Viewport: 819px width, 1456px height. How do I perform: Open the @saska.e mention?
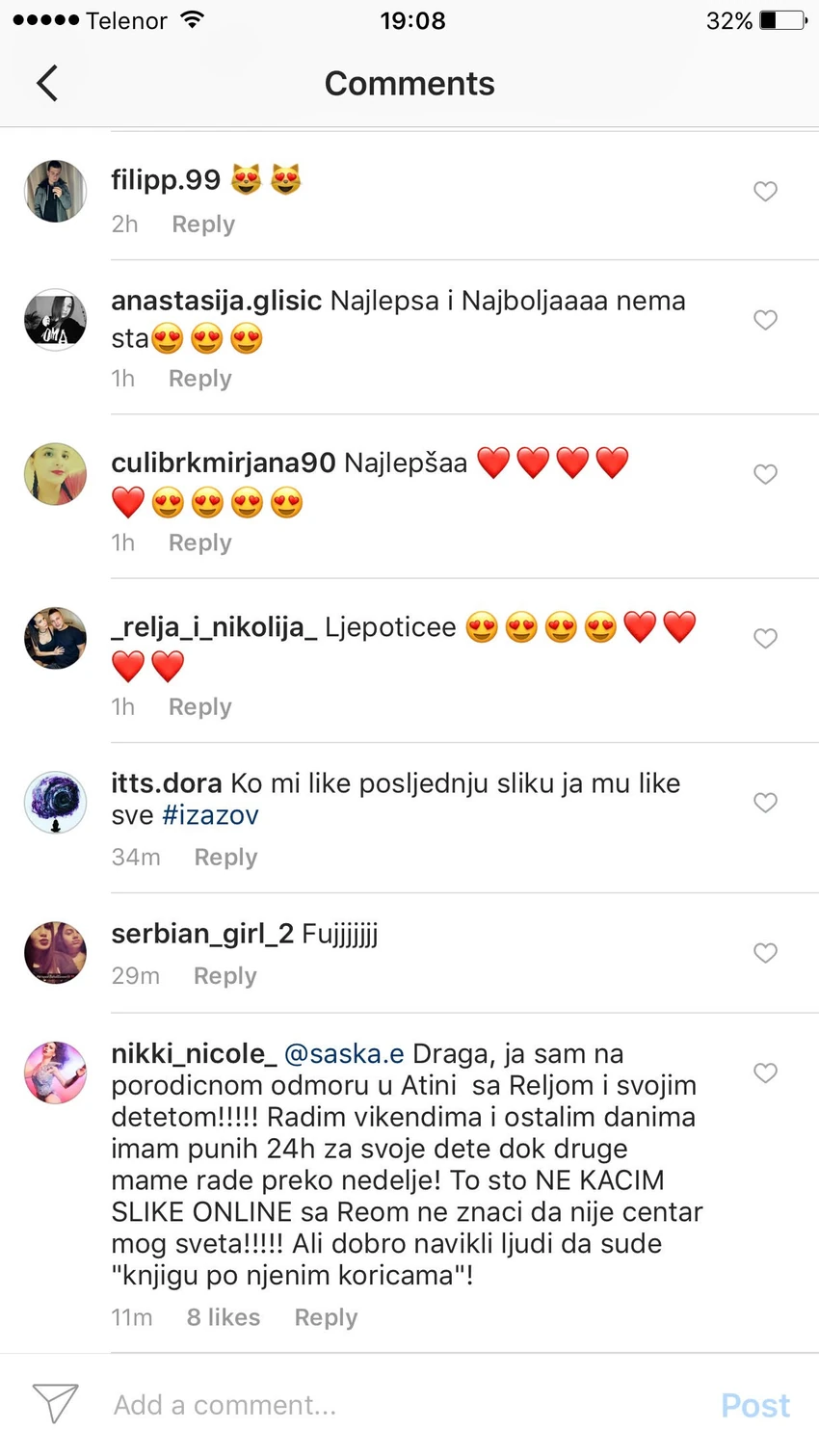[344, 1053]
